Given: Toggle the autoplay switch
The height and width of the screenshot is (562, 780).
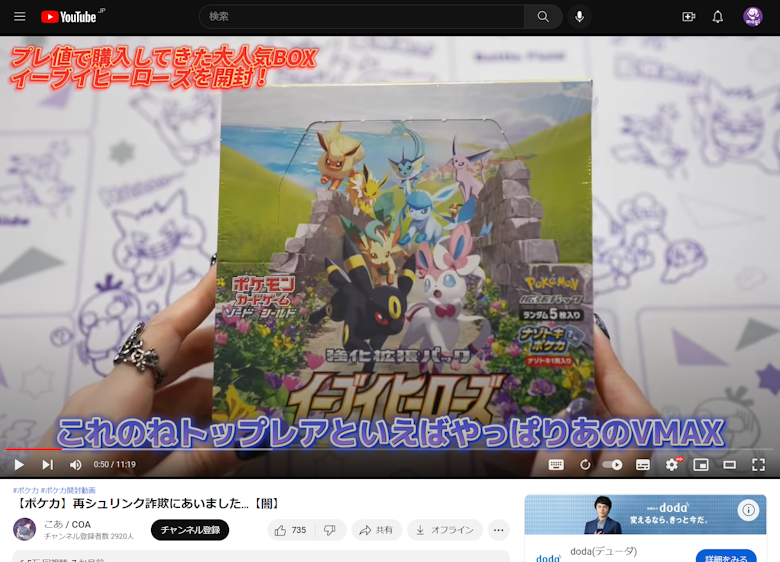Looking at the screenshot, I should [612, 465].
